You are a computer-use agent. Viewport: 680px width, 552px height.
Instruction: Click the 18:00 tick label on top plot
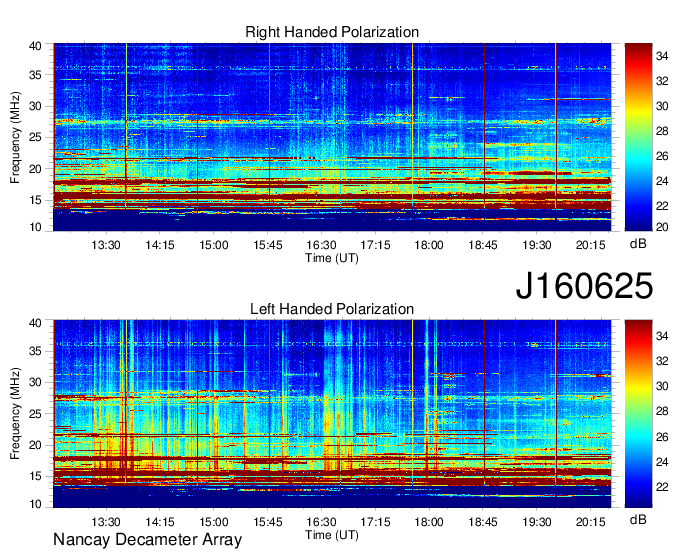pos(429,245)
